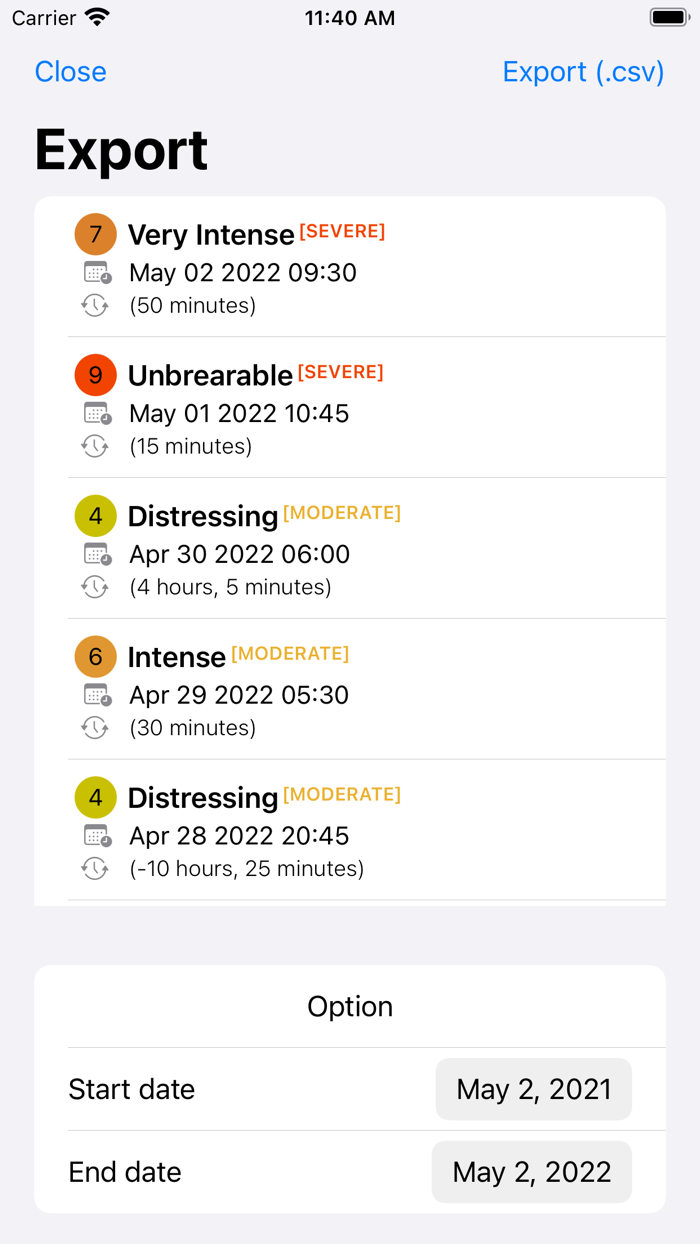Tap the calendar icon beside May 01 2022
This screenshot has width=700, height=1244.
[x=96, y=413]
